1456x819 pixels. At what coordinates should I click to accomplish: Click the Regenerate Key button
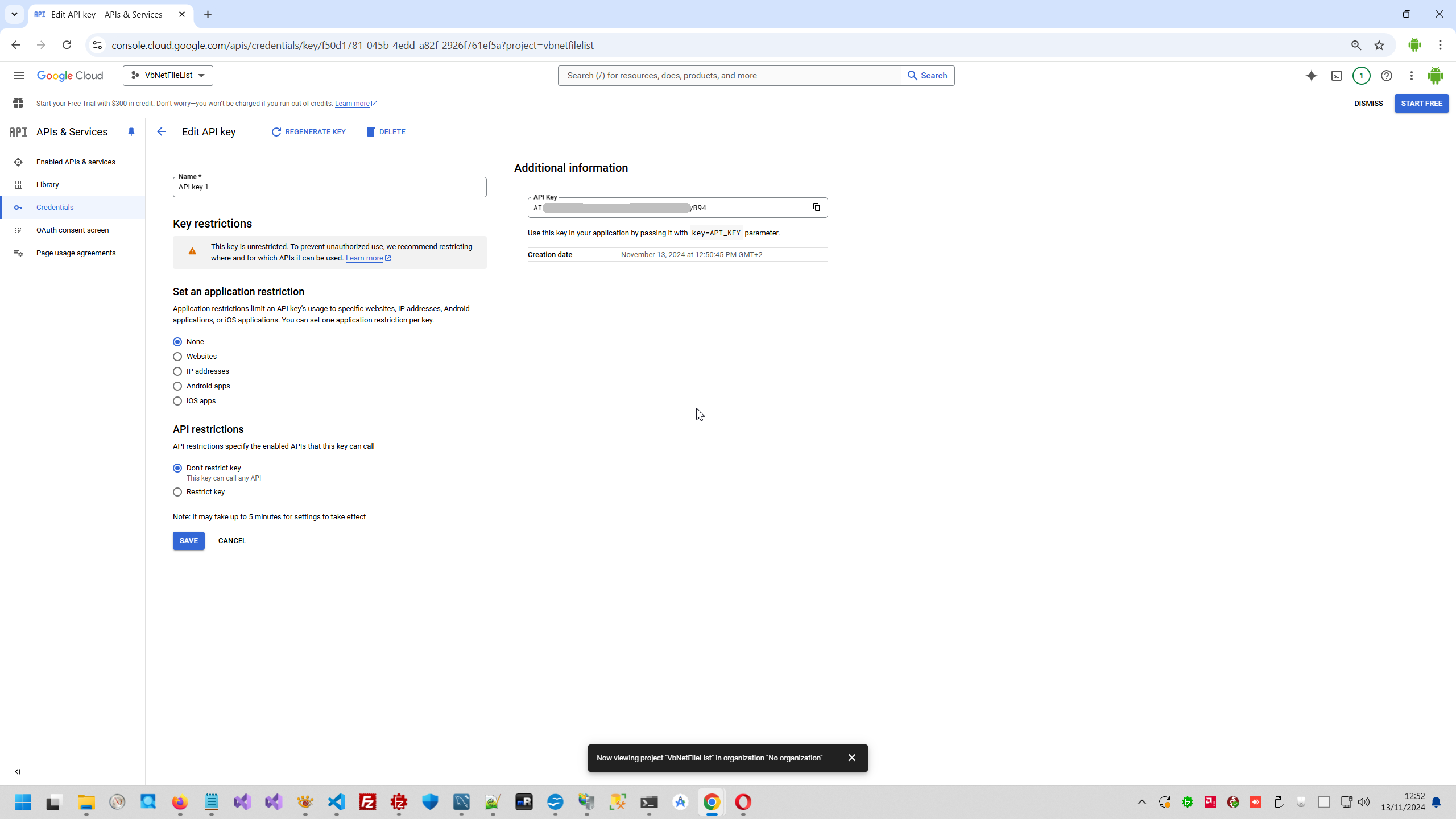tap(309, 132)
